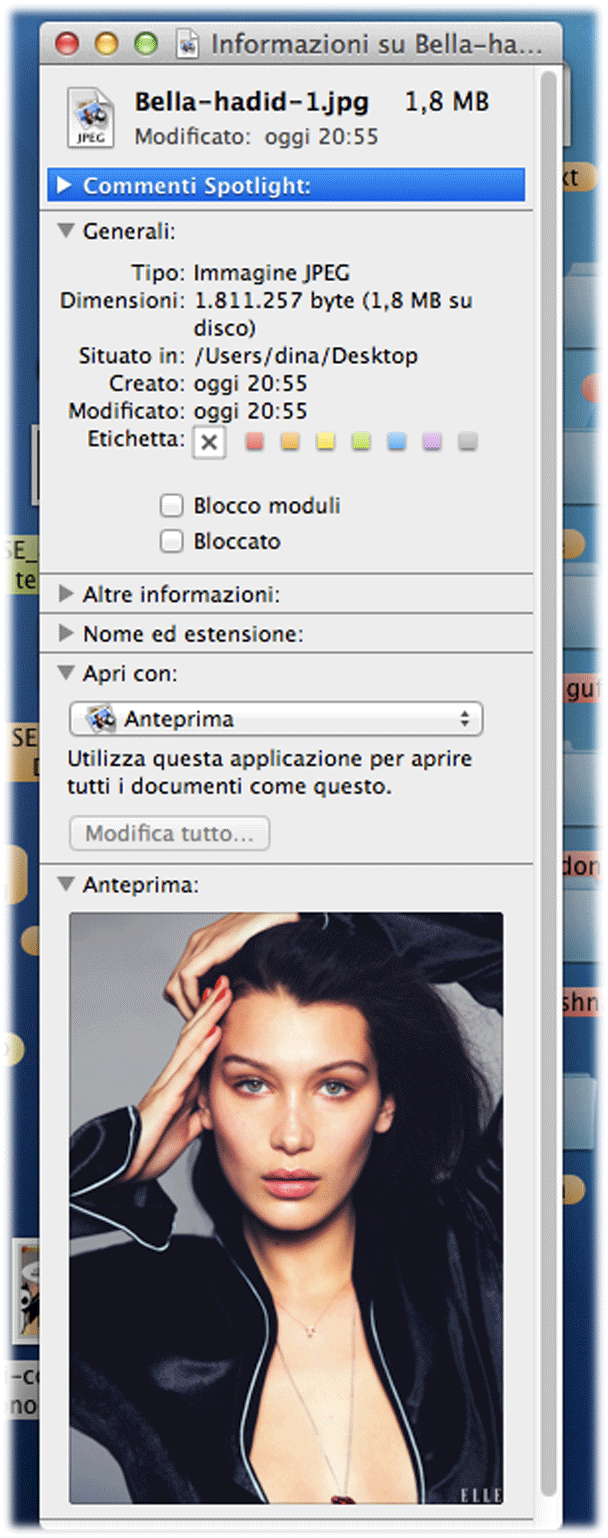This screenshot has width=608, height=1538.
Task: Choose the green label color
Action: (x=361, y=442)
